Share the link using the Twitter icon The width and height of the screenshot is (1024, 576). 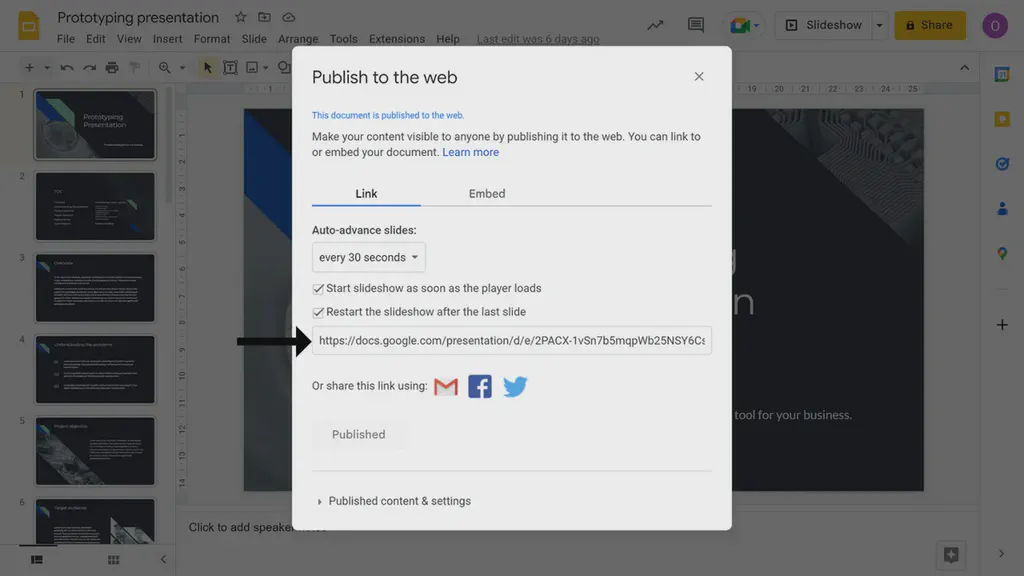(515, 386)
